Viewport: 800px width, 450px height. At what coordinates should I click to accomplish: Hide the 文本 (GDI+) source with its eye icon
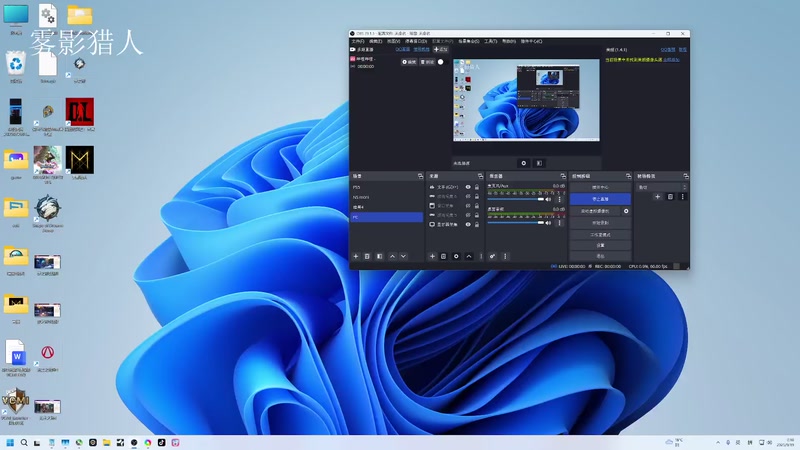coord(468,187)
